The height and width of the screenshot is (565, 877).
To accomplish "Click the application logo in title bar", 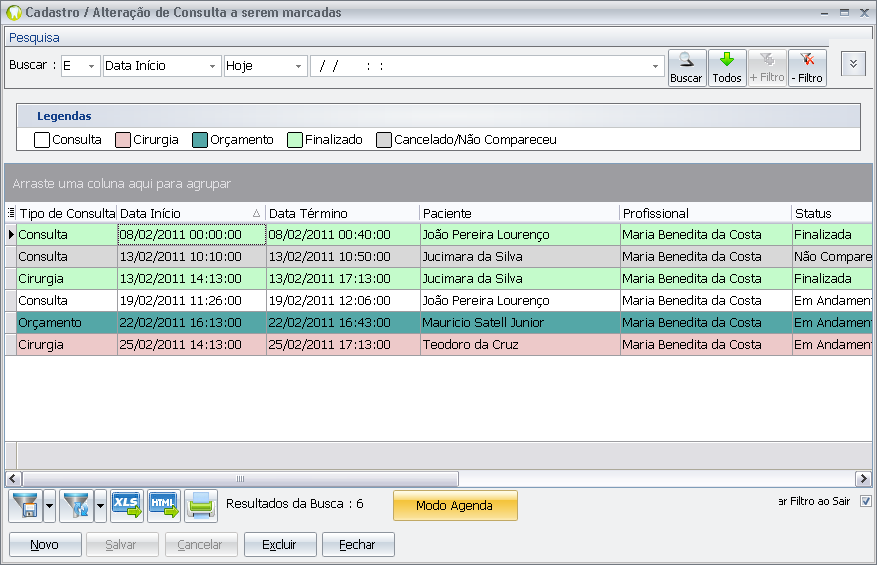I will (x=14, y=12).
